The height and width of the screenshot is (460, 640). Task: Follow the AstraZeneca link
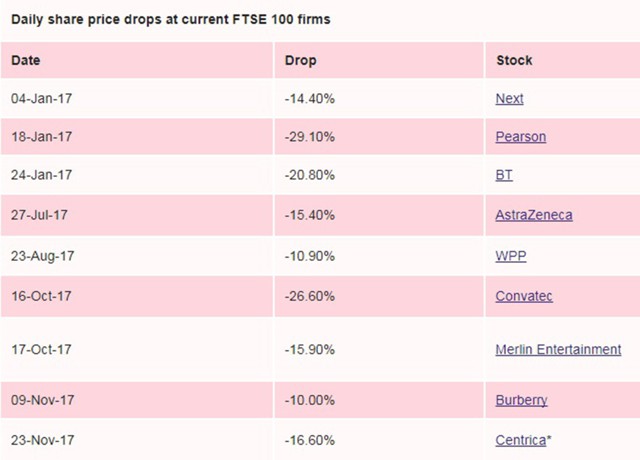(534, 215)
